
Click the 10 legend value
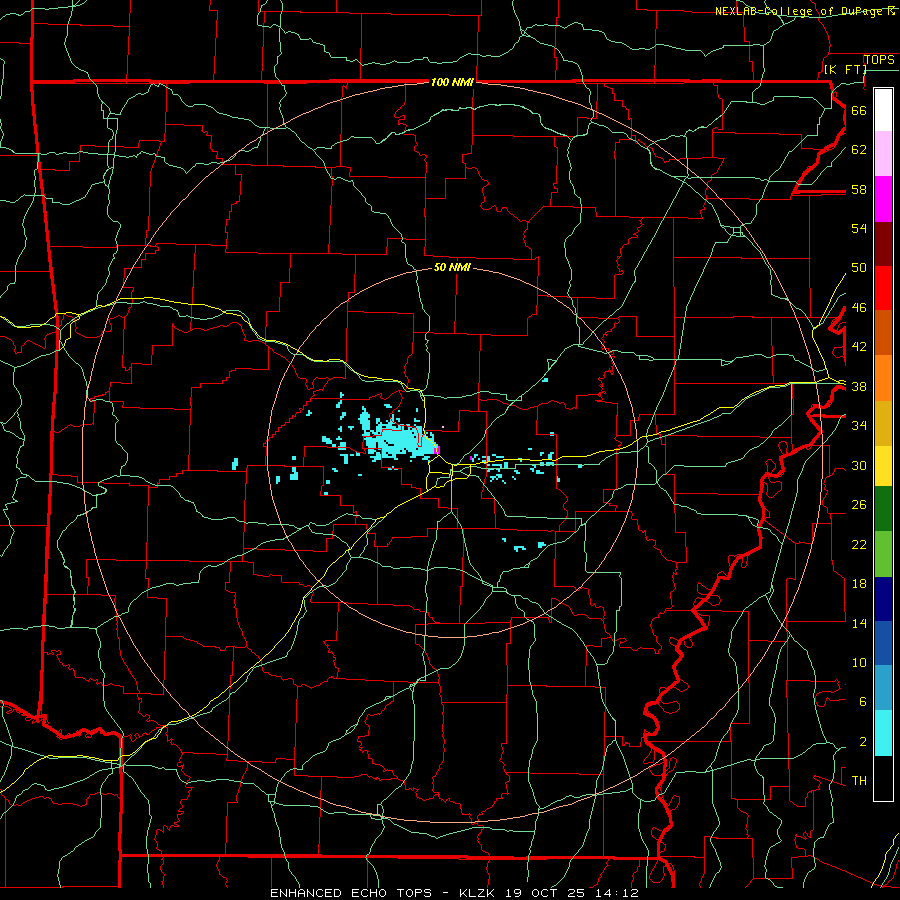click(859, 663)
